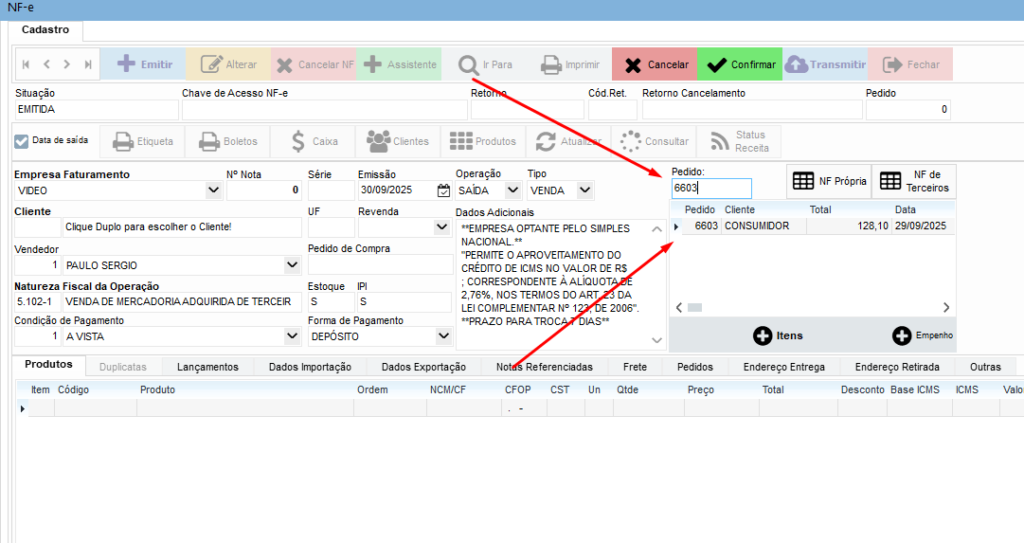Click the NF Própria button

pos(827,181)
